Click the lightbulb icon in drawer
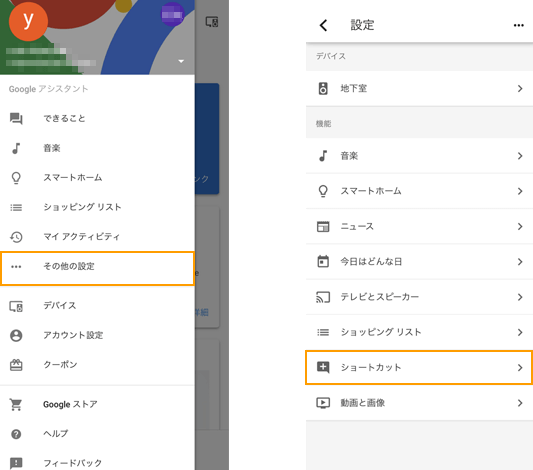The width and height of the screenshot is (533, 470). click(16, 178)
